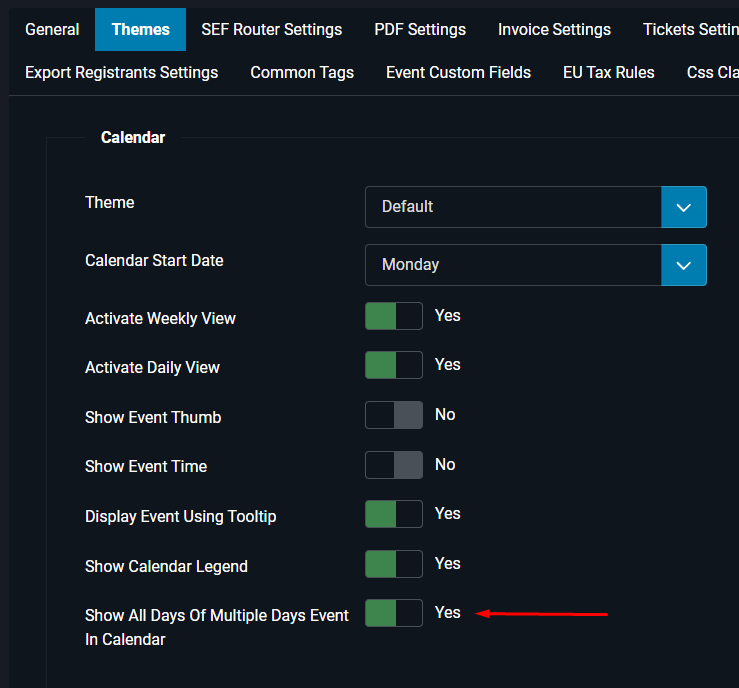Click the Activate Weekly View label

[160, 319]
